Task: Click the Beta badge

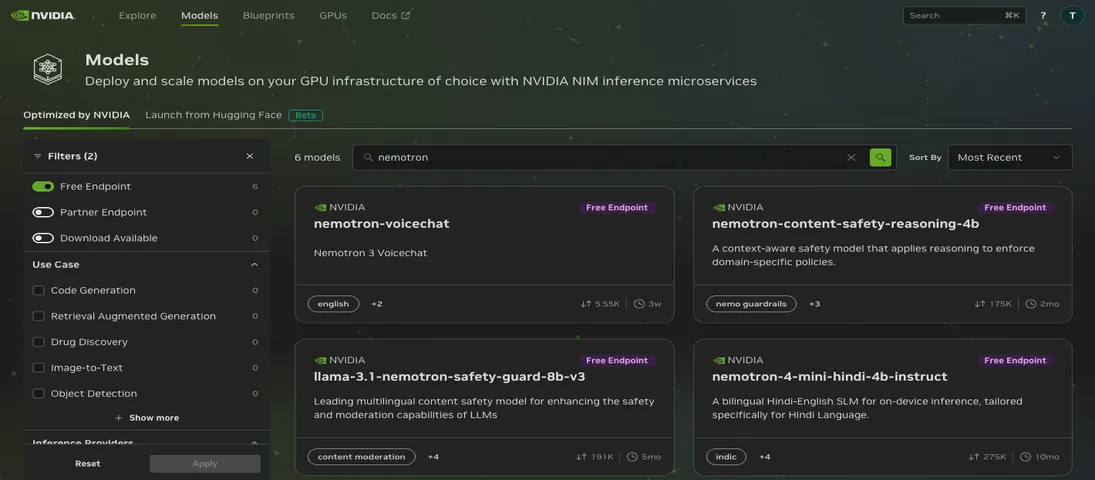Action: click(305, 115)
